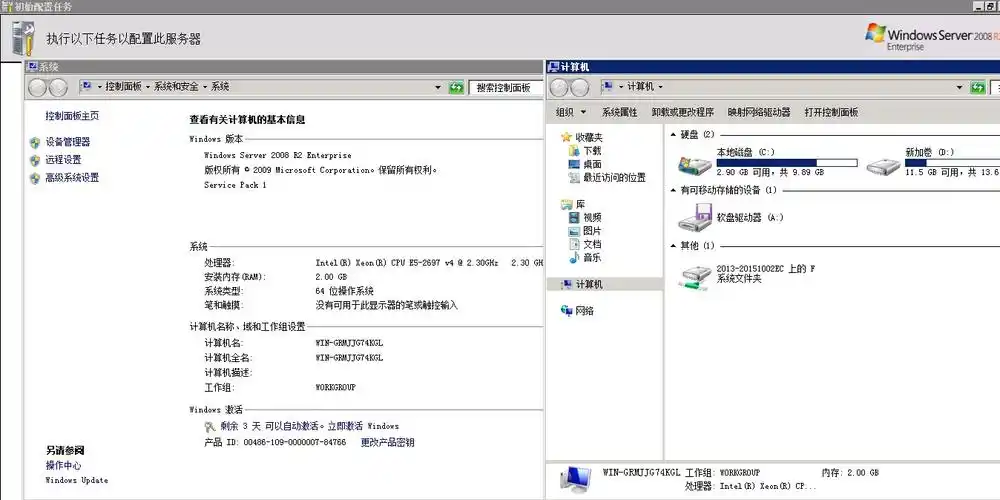Select the 2013-20151002EC 上的 F network folder icon
Viewport: 1000px width, 500px height.
click(x=695, y=277)
